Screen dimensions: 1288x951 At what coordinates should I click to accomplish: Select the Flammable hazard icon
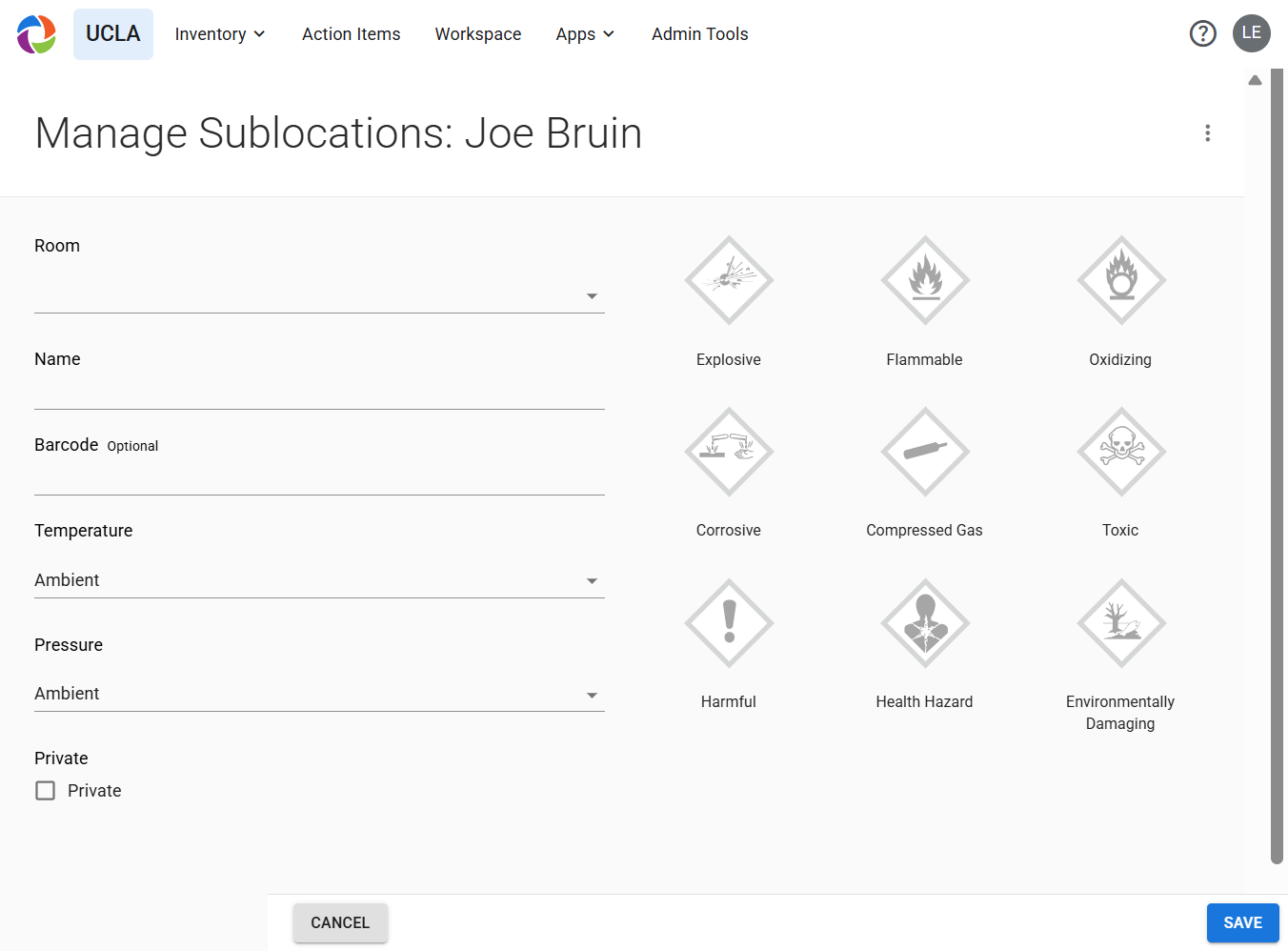(x=925, y=280)
